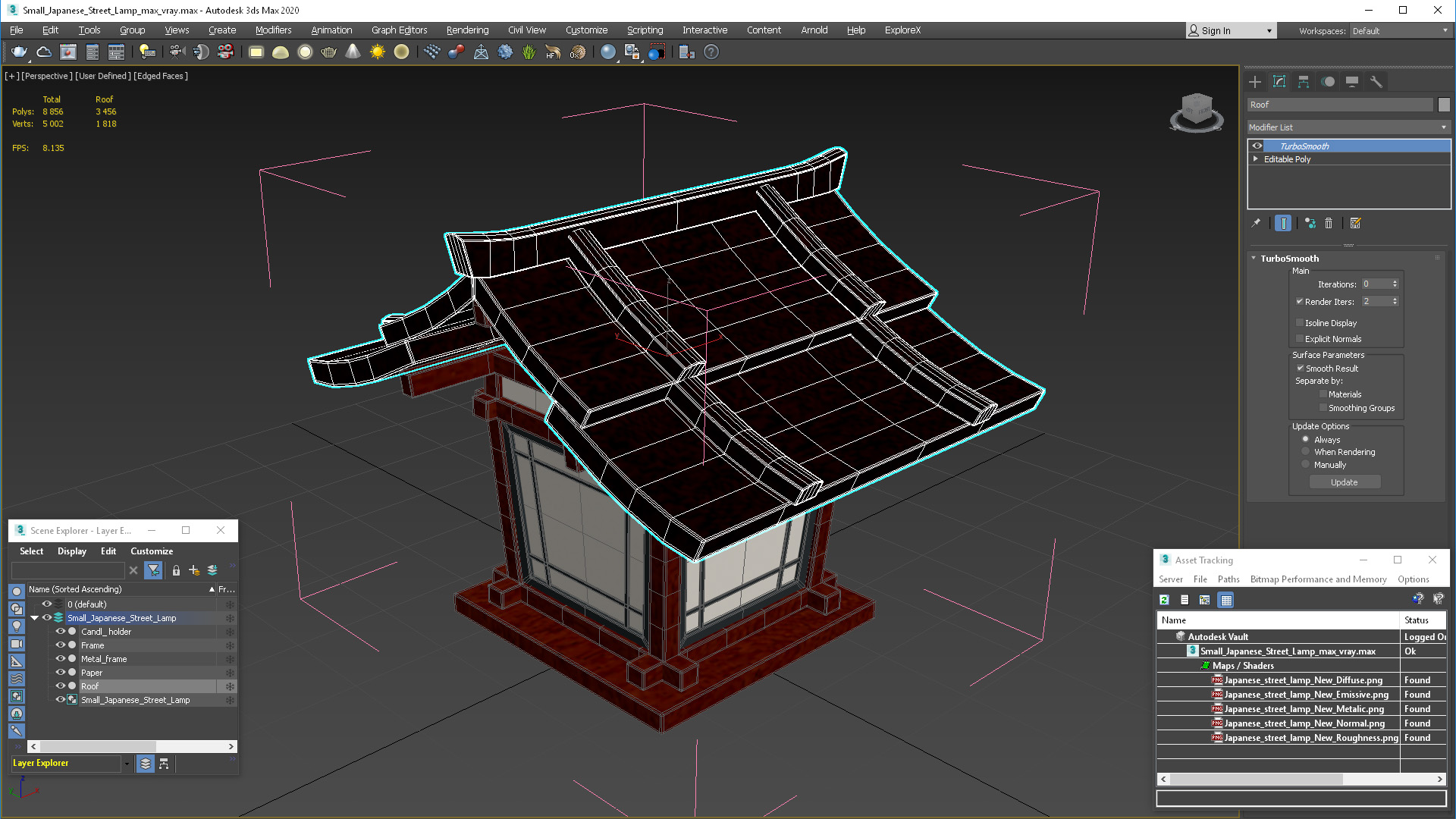
Task: Open the Hierarchy tab in command panel
Action: coord(1304,82)
